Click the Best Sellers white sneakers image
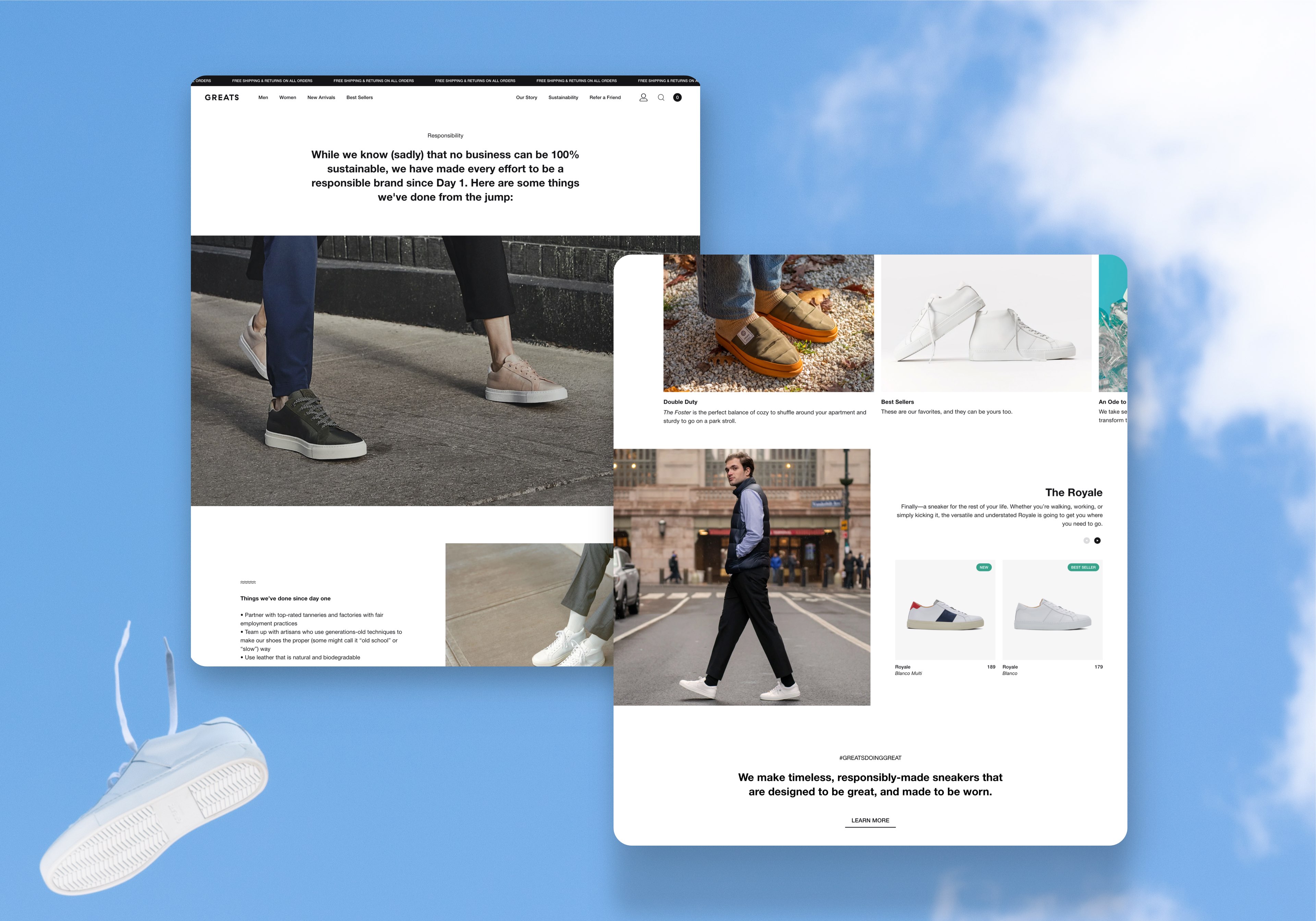The image size is (1316, 921). pos(986,323)
